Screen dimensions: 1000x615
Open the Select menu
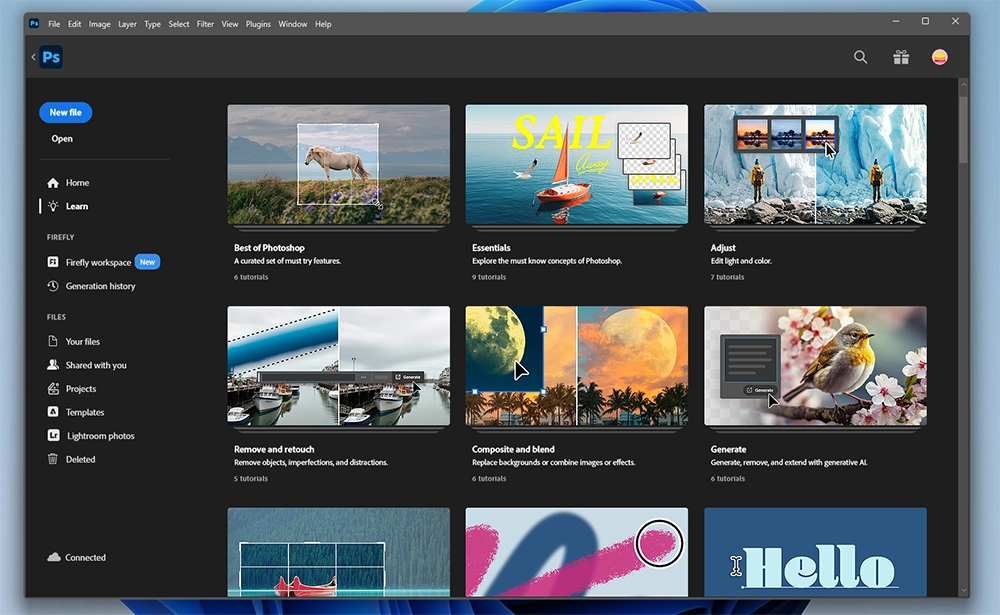(x=179, y=24)
